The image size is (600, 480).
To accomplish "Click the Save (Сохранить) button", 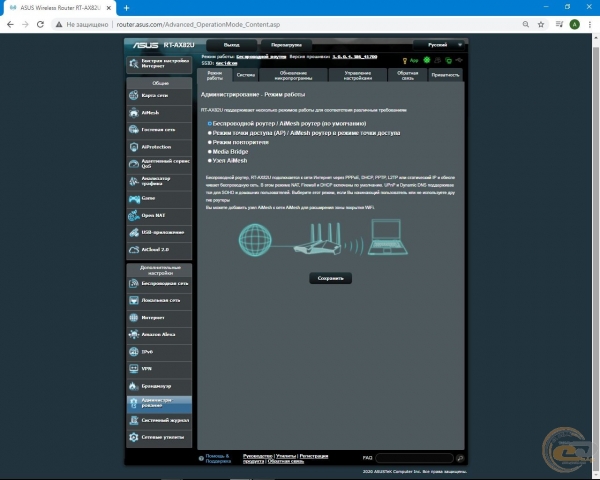I will [x=331, y=278].
